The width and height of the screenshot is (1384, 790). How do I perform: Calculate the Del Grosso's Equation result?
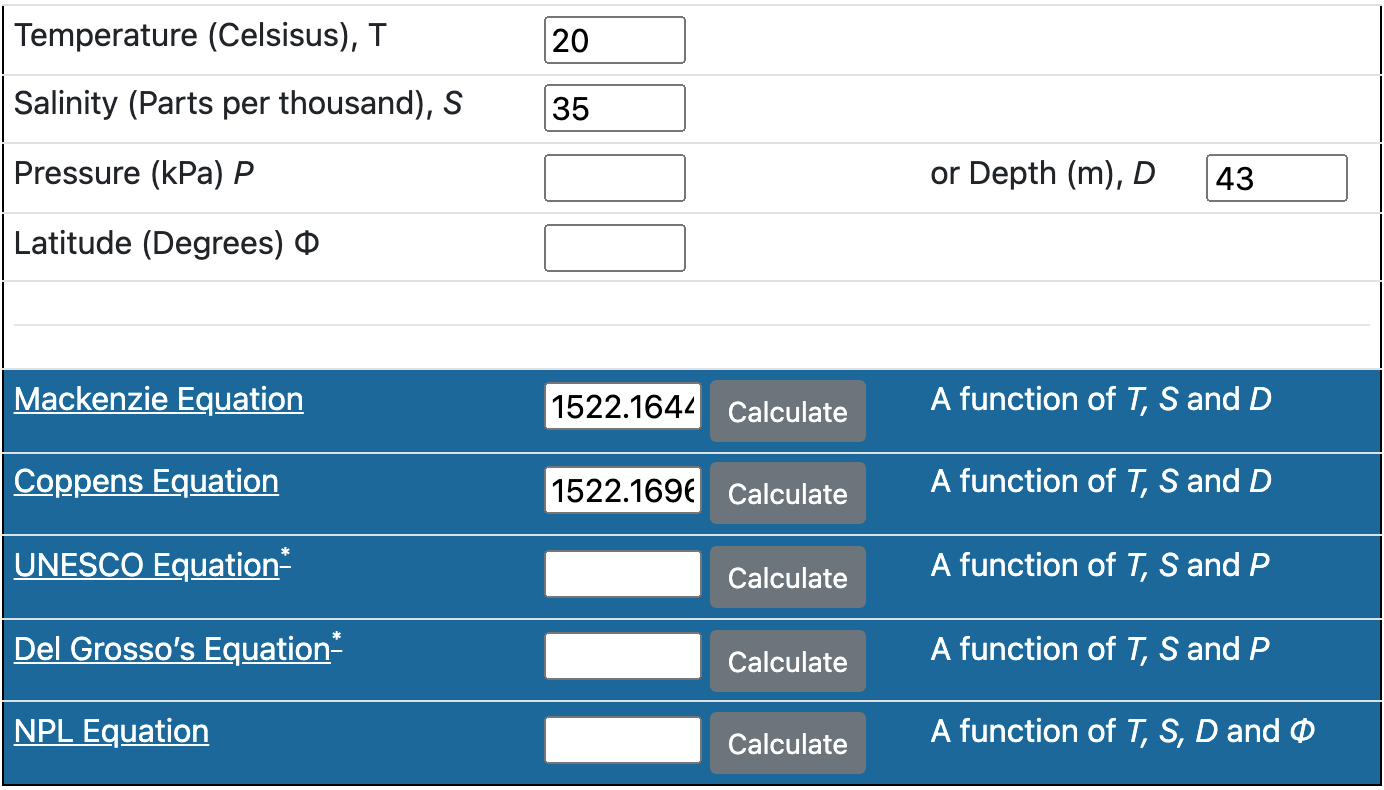click(788, 661)
